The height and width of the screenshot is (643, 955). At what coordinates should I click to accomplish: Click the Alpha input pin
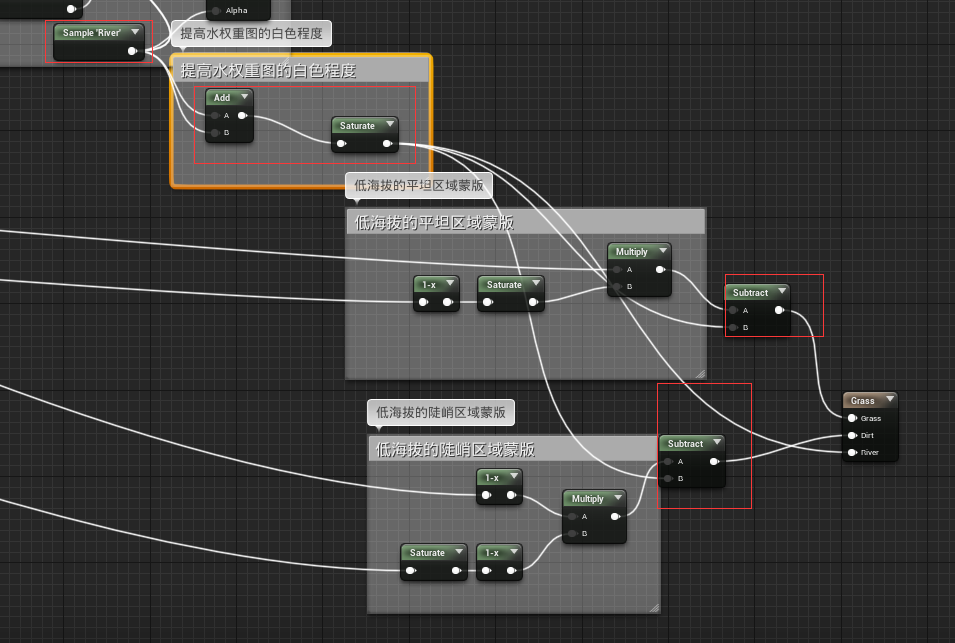click(216, 11)
